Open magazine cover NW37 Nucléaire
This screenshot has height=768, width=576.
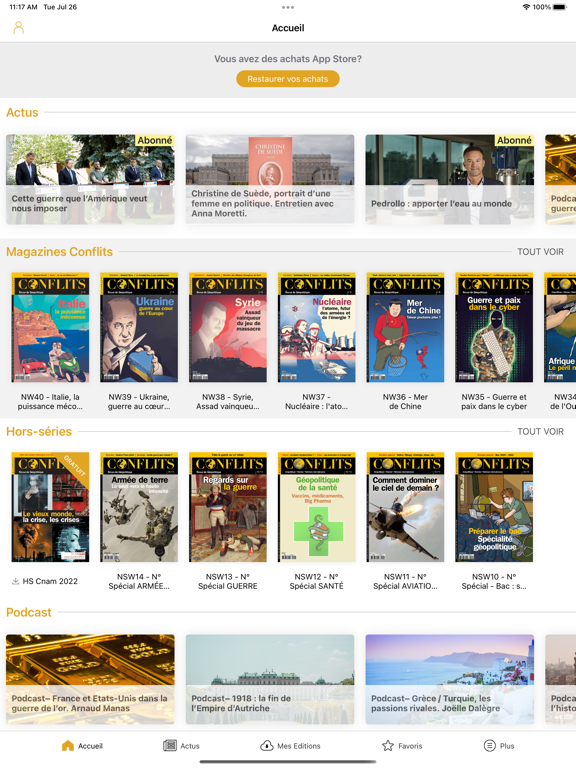(x=316, y=327)
